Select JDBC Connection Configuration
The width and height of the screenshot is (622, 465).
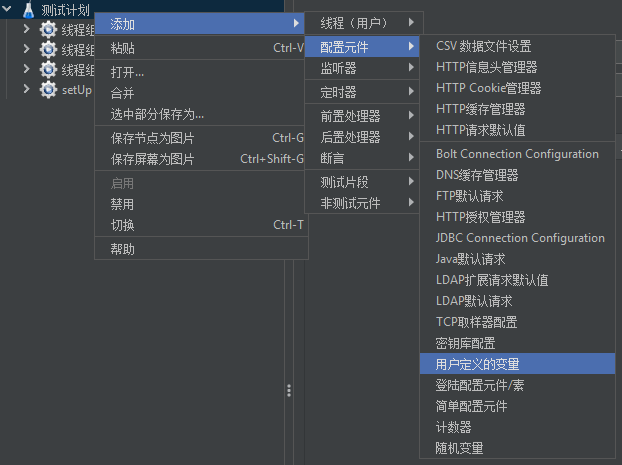(520, 238)
